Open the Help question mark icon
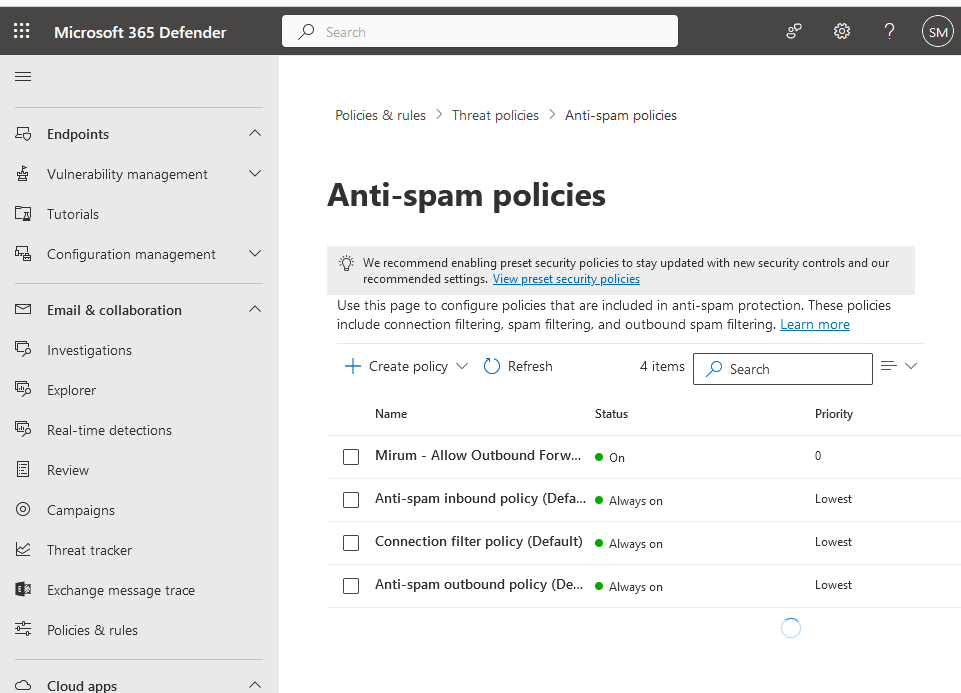Viewport: 961px width, 693px height. tap(889, 31)
